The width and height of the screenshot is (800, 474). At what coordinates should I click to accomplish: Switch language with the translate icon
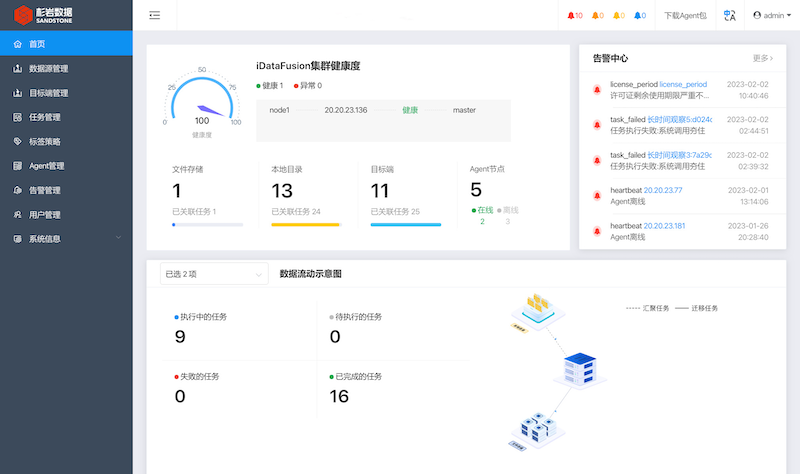tap(730, 15)
